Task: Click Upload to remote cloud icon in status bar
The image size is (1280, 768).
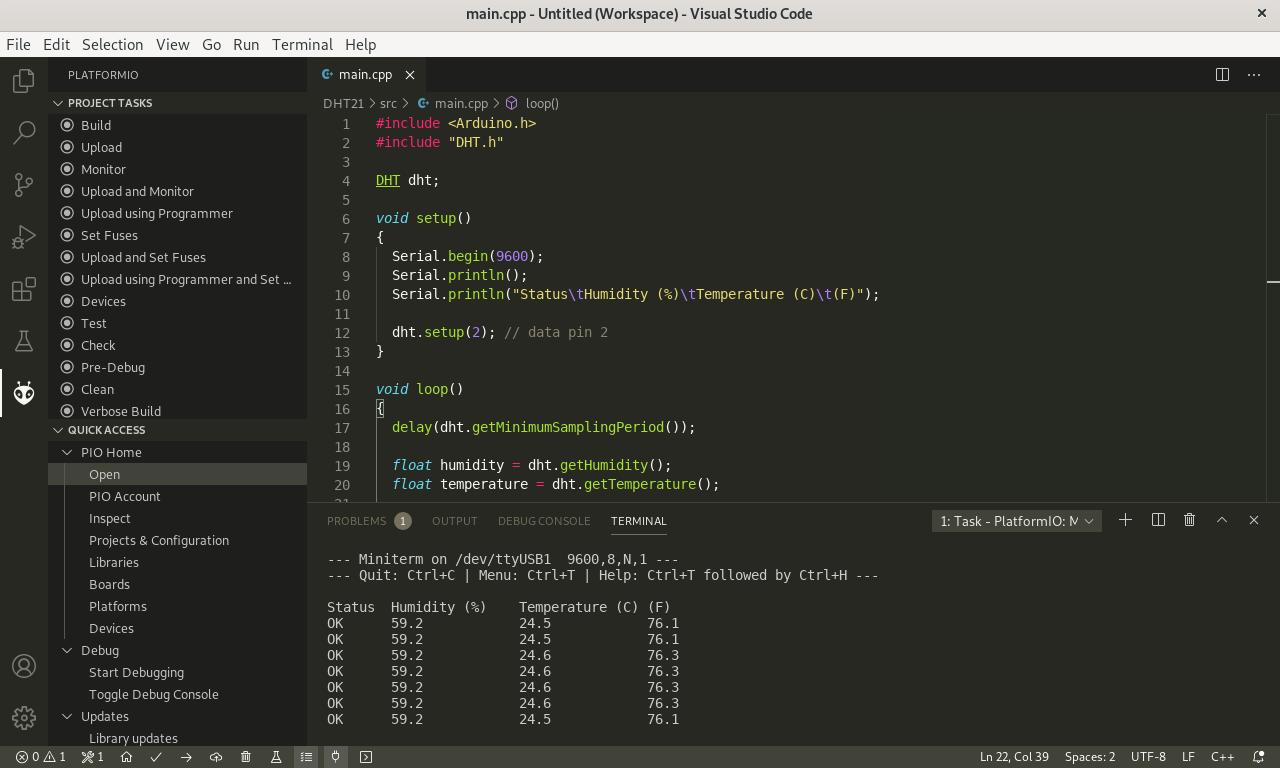Action: tap(216, 757)
